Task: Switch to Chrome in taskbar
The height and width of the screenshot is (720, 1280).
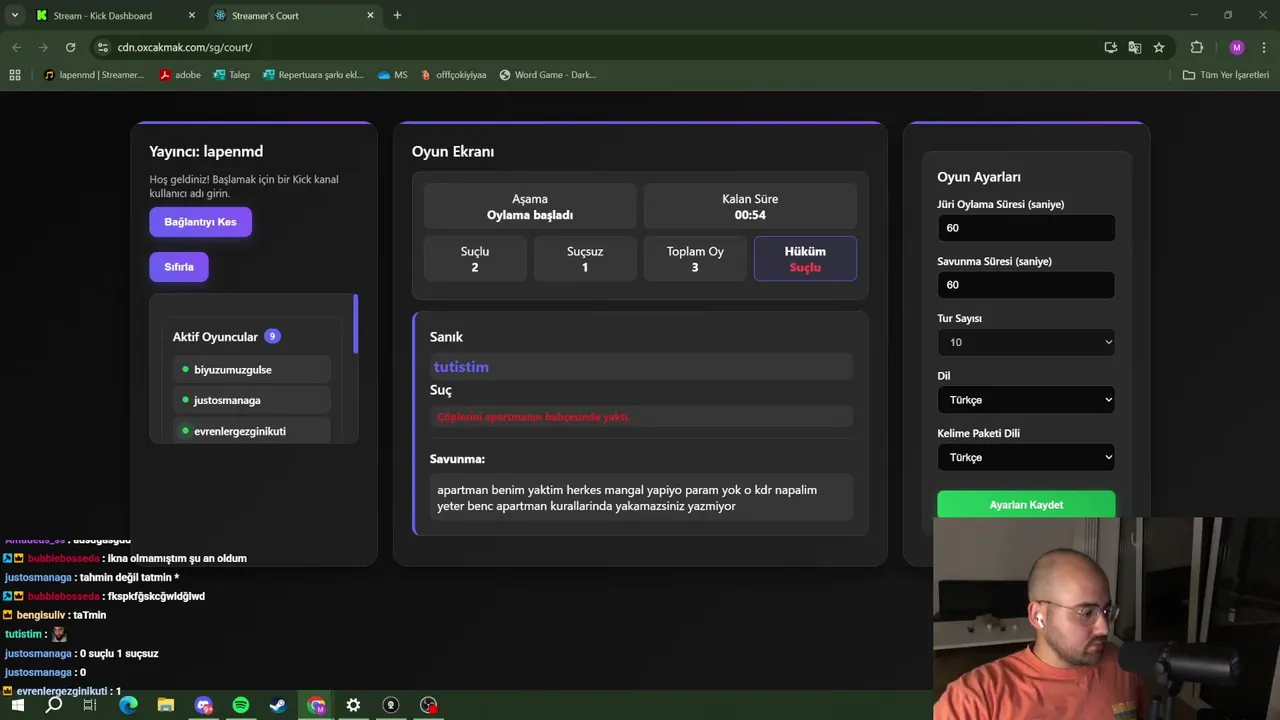Action: coord(316,705)
